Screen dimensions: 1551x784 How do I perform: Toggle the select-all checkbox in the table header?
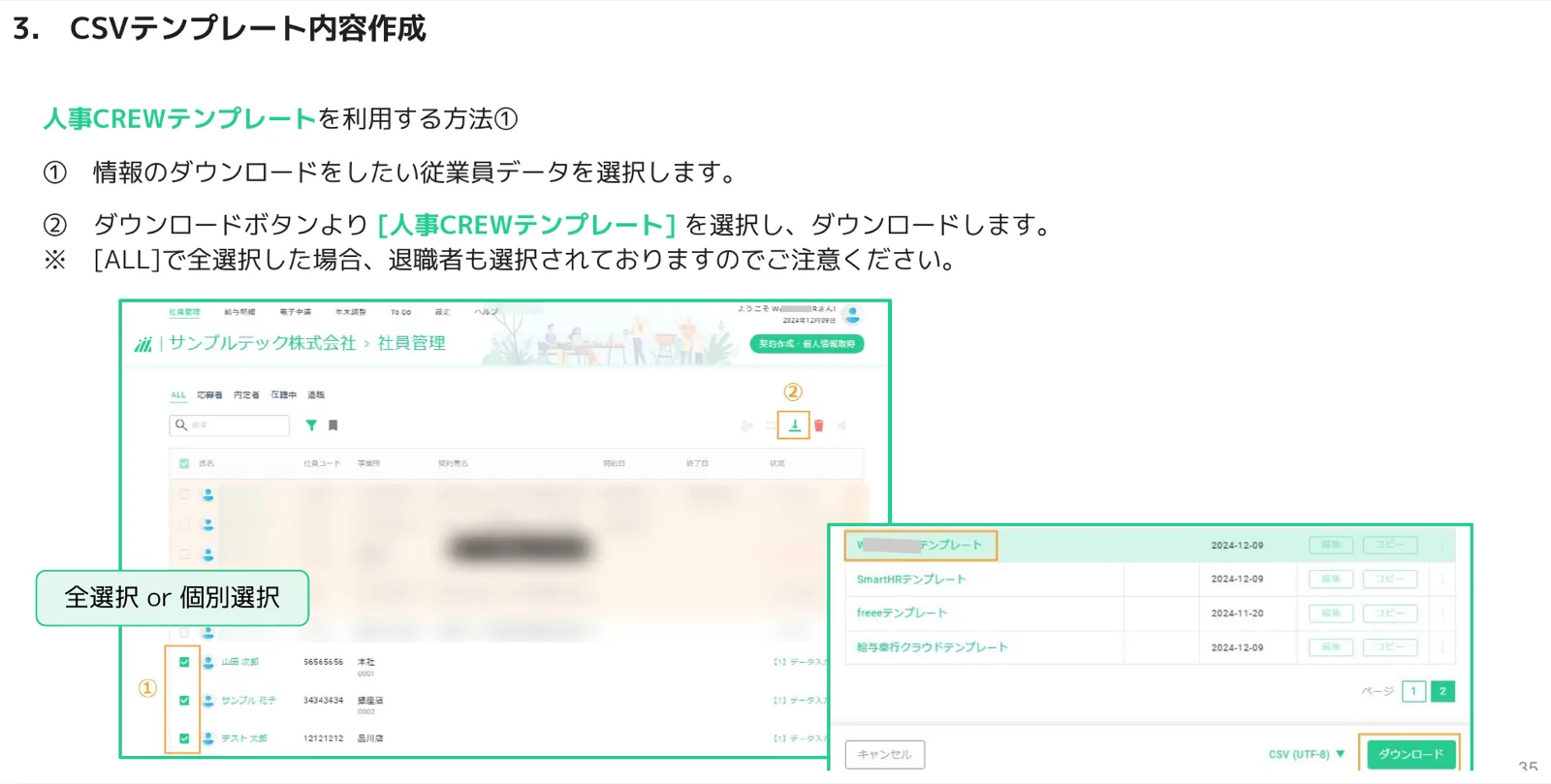pos(184,463)
